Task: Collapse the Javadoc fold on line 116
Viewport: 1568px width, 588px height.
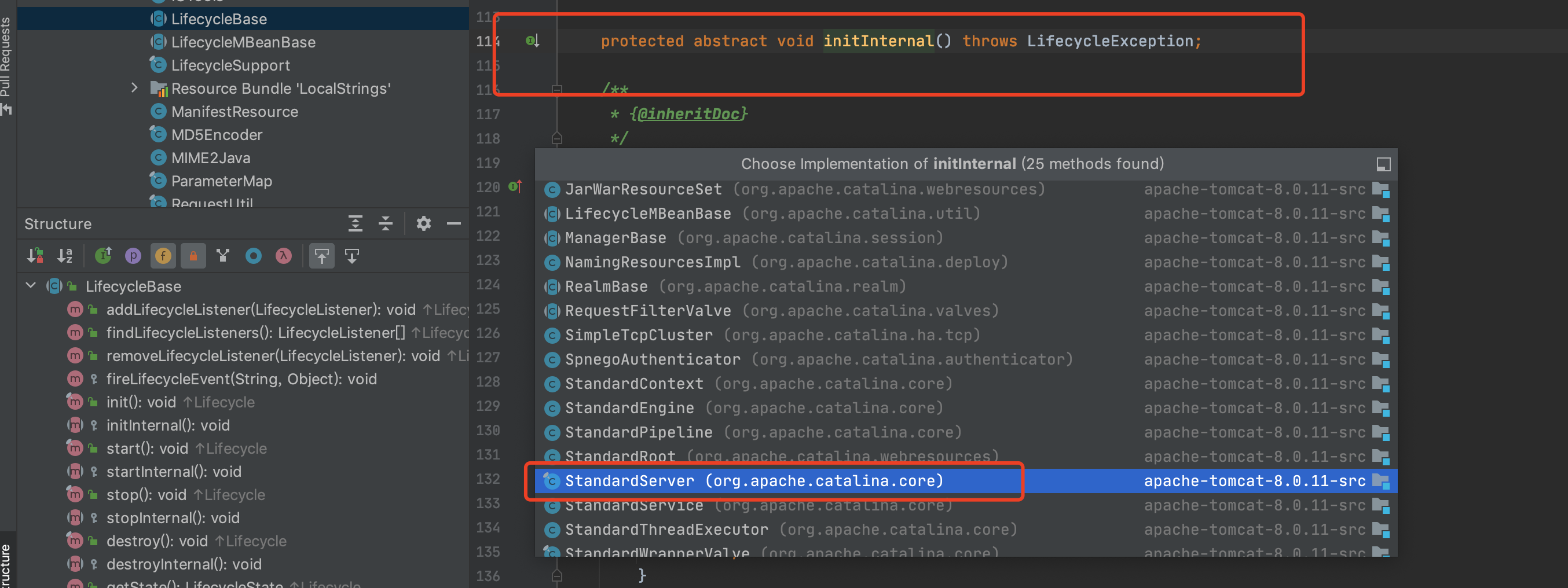Action: (556, 90)
